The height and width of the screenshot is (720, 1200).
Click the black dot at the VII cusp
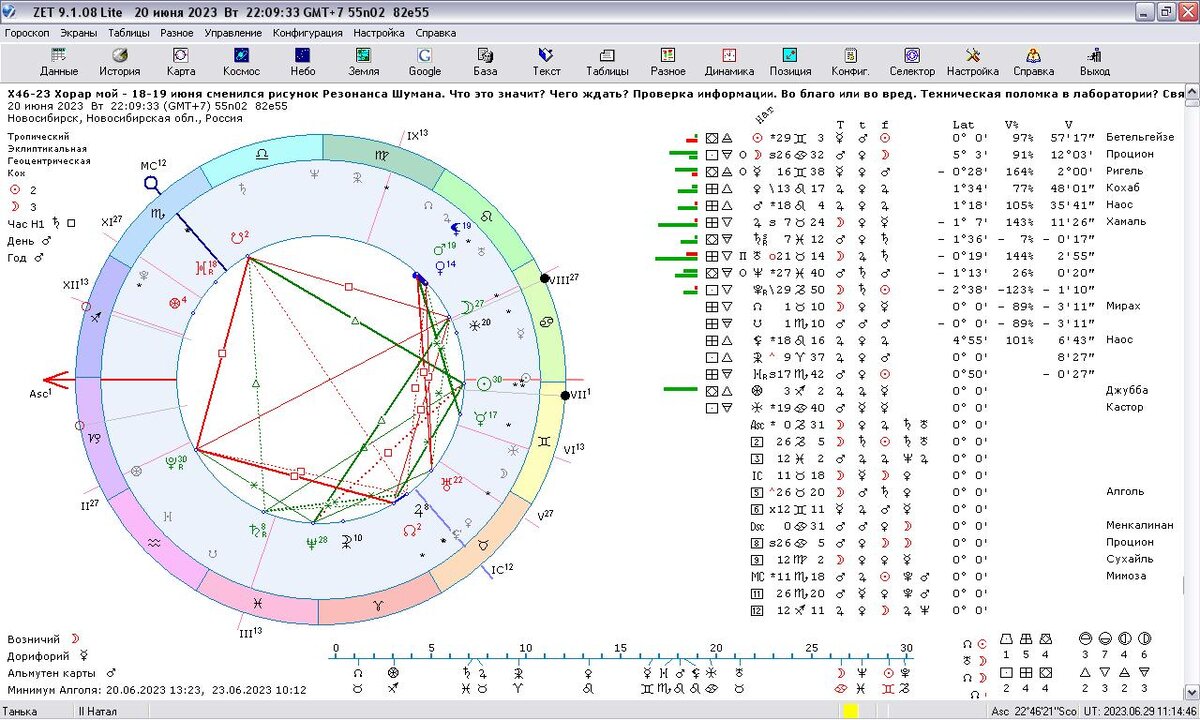point(564,396)
